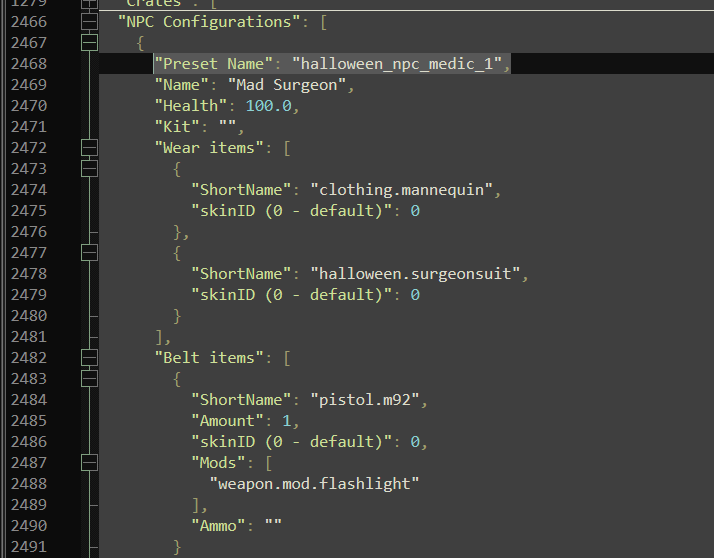Click the "halloween_npc_medic_1" preset value
714x558 pixels.
pyautogui.click(x=397, y=64)
